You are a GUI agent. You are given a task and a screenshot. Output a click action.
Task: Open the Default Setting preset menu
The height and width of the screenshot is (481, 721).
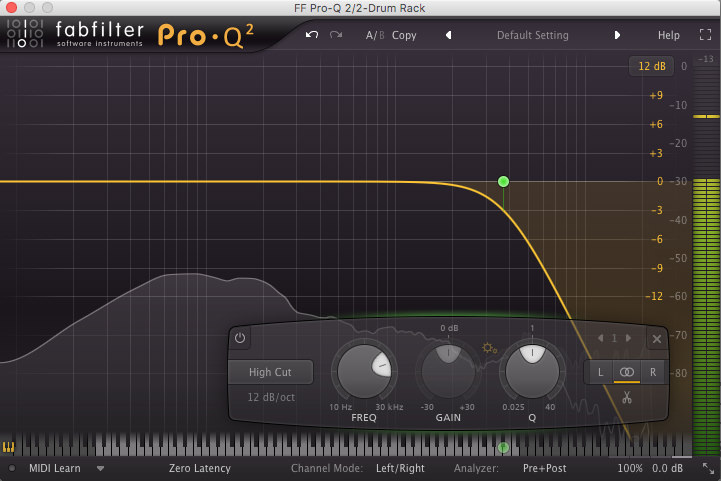[x=532, y=35]
